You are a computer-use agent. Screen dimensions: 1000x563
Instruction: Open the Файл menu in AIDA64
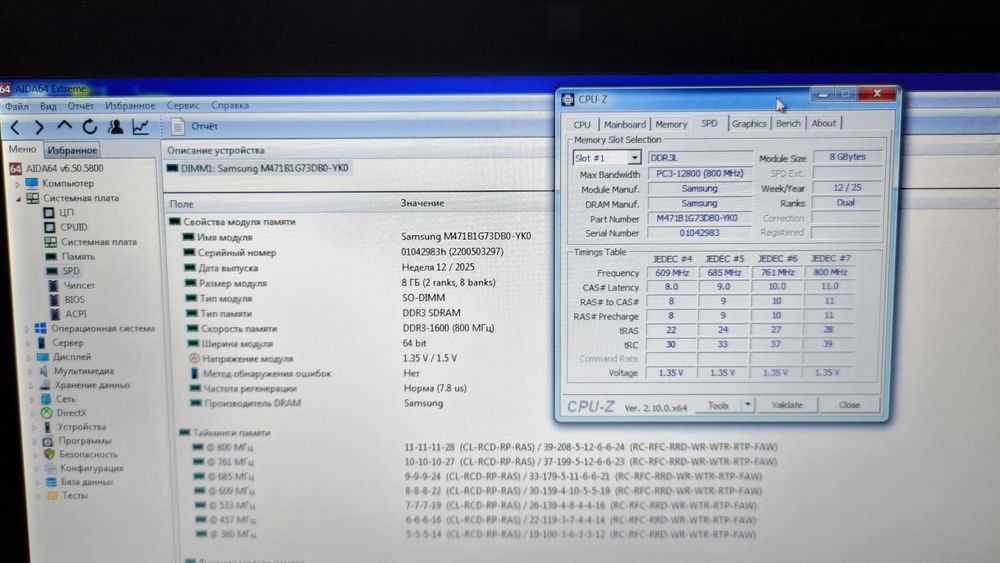[x=17, y=106]
